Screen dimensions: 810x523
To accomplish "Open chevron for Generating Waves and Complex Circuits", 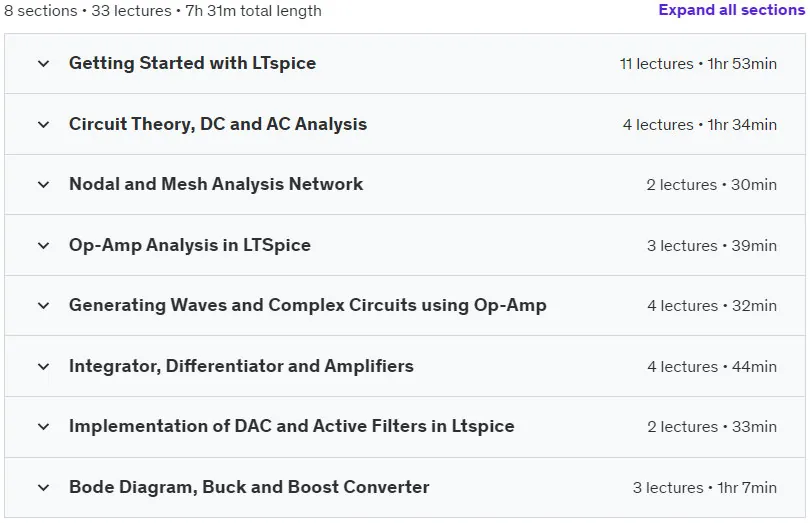I will pos(44,305).
